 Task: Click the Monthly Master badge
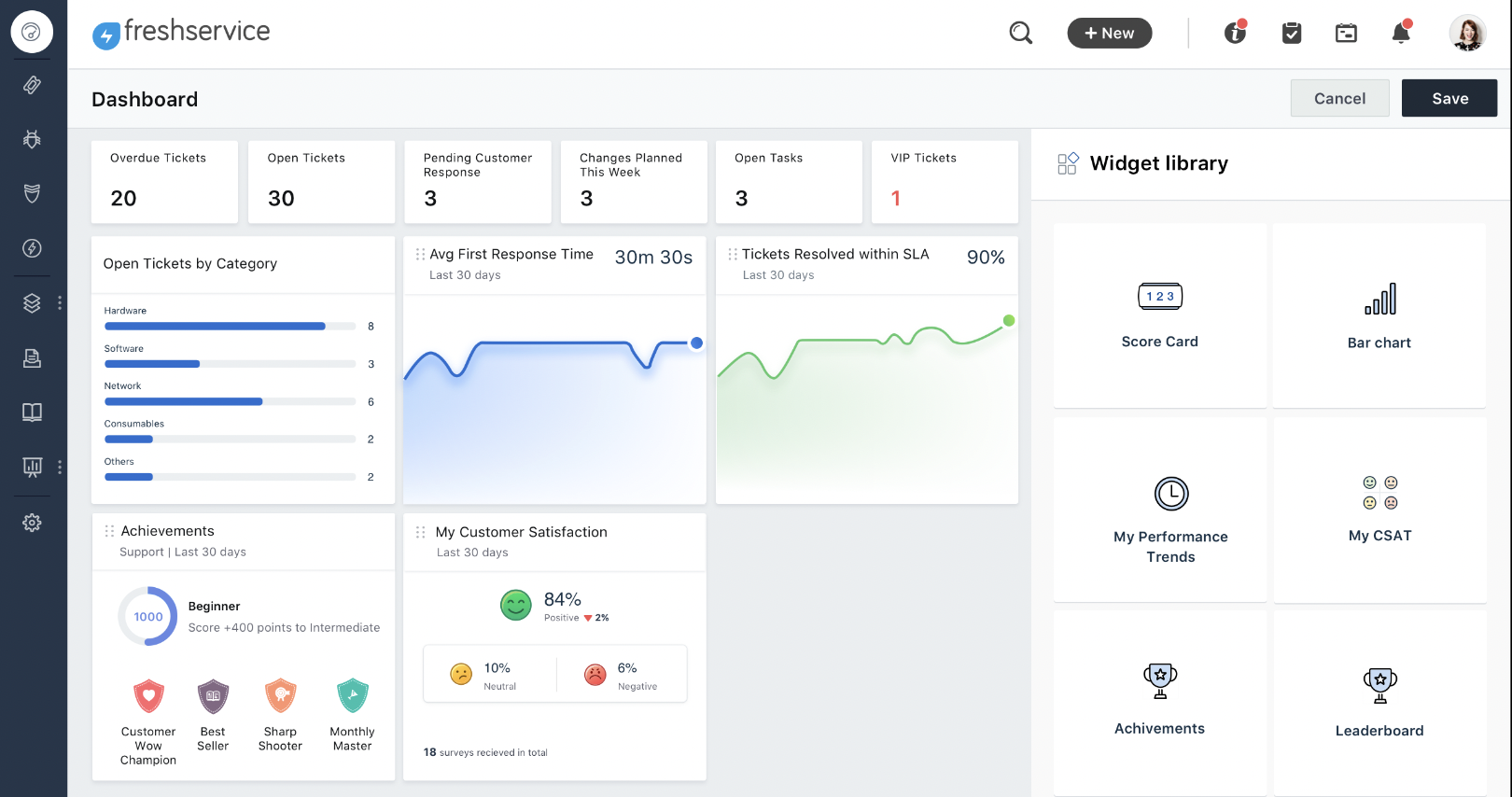[x=352, y=696]
